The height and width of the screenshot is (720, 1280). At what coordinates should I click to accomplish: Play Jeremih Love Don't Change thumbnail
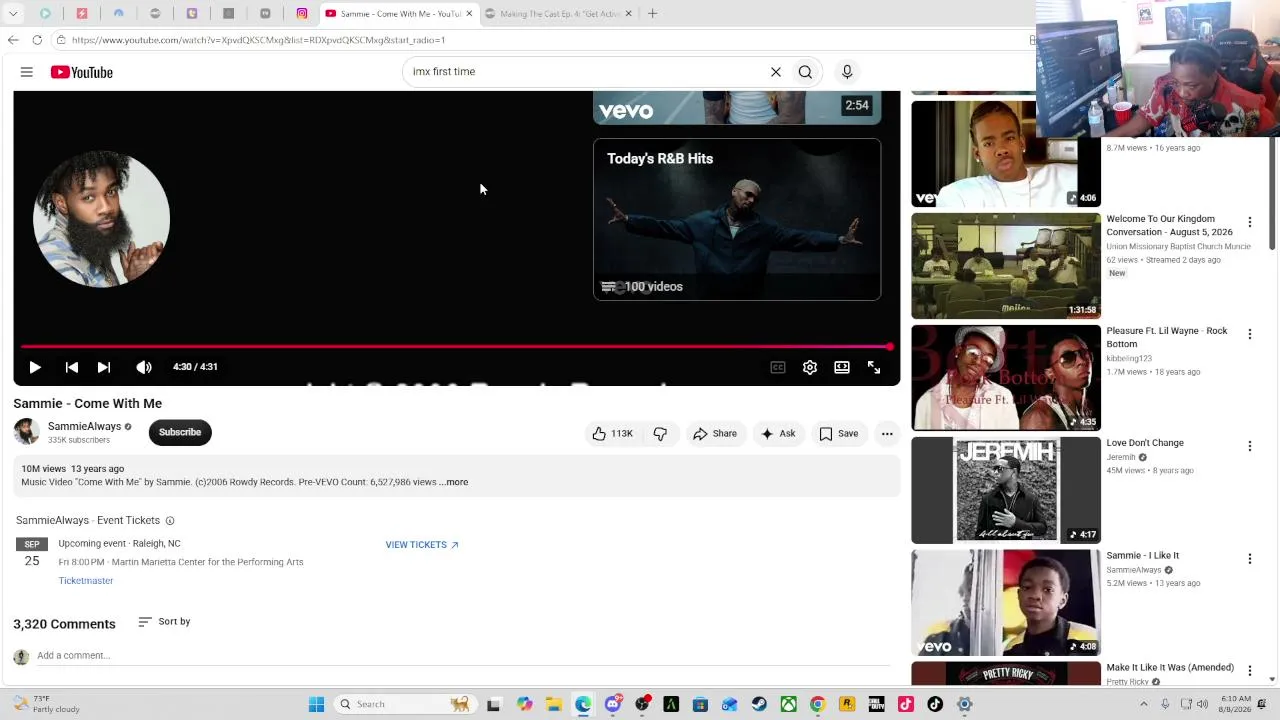tap(1006, 490)
